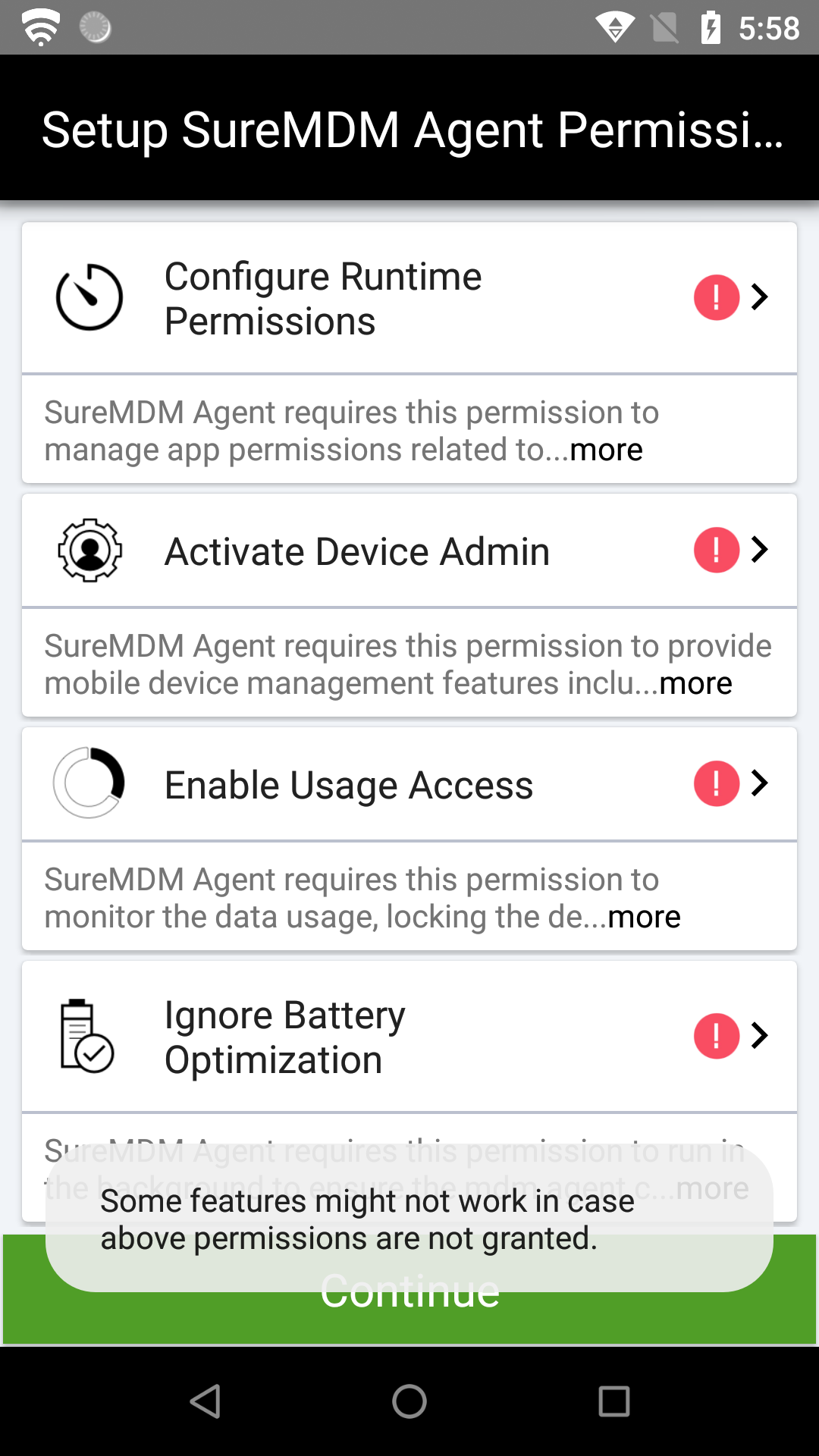Tap the Configure Runtime Permissions clock icon
Viewport: 819px width, 1456px height.
point(89,297)
